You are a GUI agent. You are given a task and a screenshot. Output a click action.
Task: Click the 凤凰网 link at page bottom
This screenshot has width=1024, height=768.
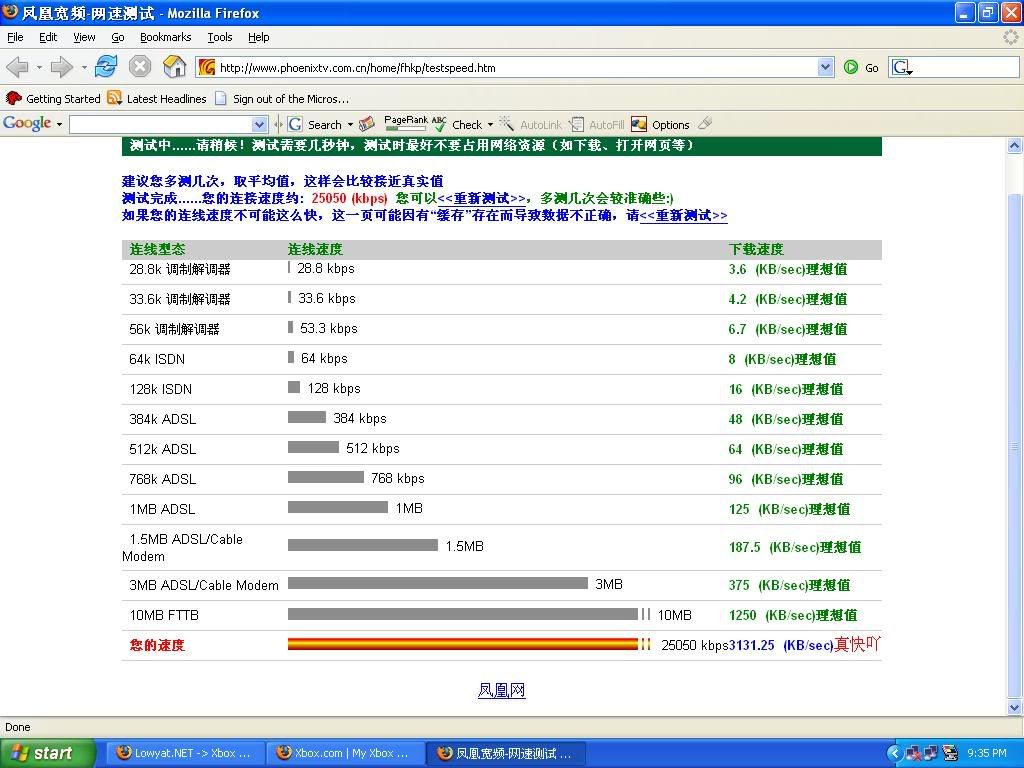pyautogui.click(x=501, y=690)
